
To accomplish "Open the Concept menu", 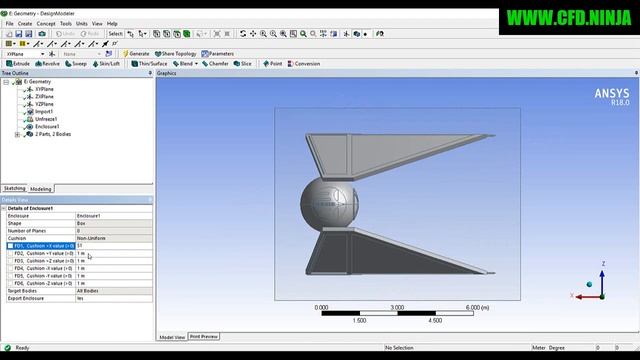I will click(x=46, y=24).
